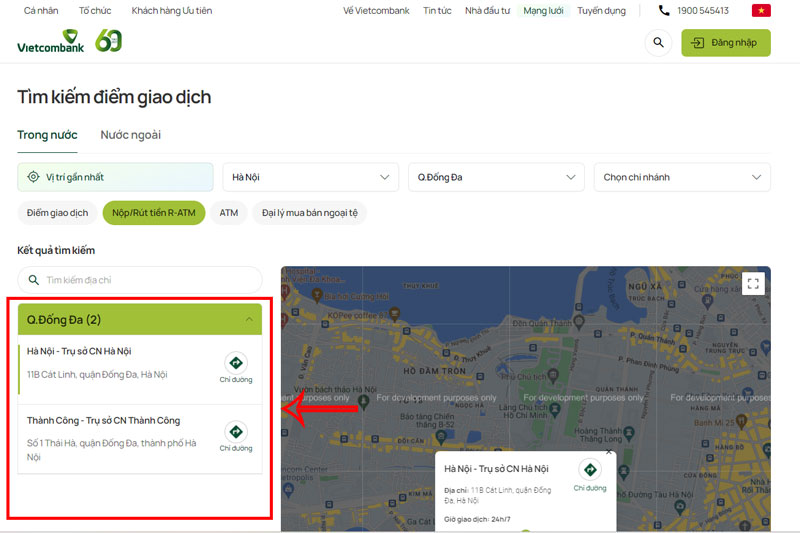Viewport: 800px width, 533px height.
Task: Open the Q.Đống Đa district dropdown
Action: coord(496,177)
